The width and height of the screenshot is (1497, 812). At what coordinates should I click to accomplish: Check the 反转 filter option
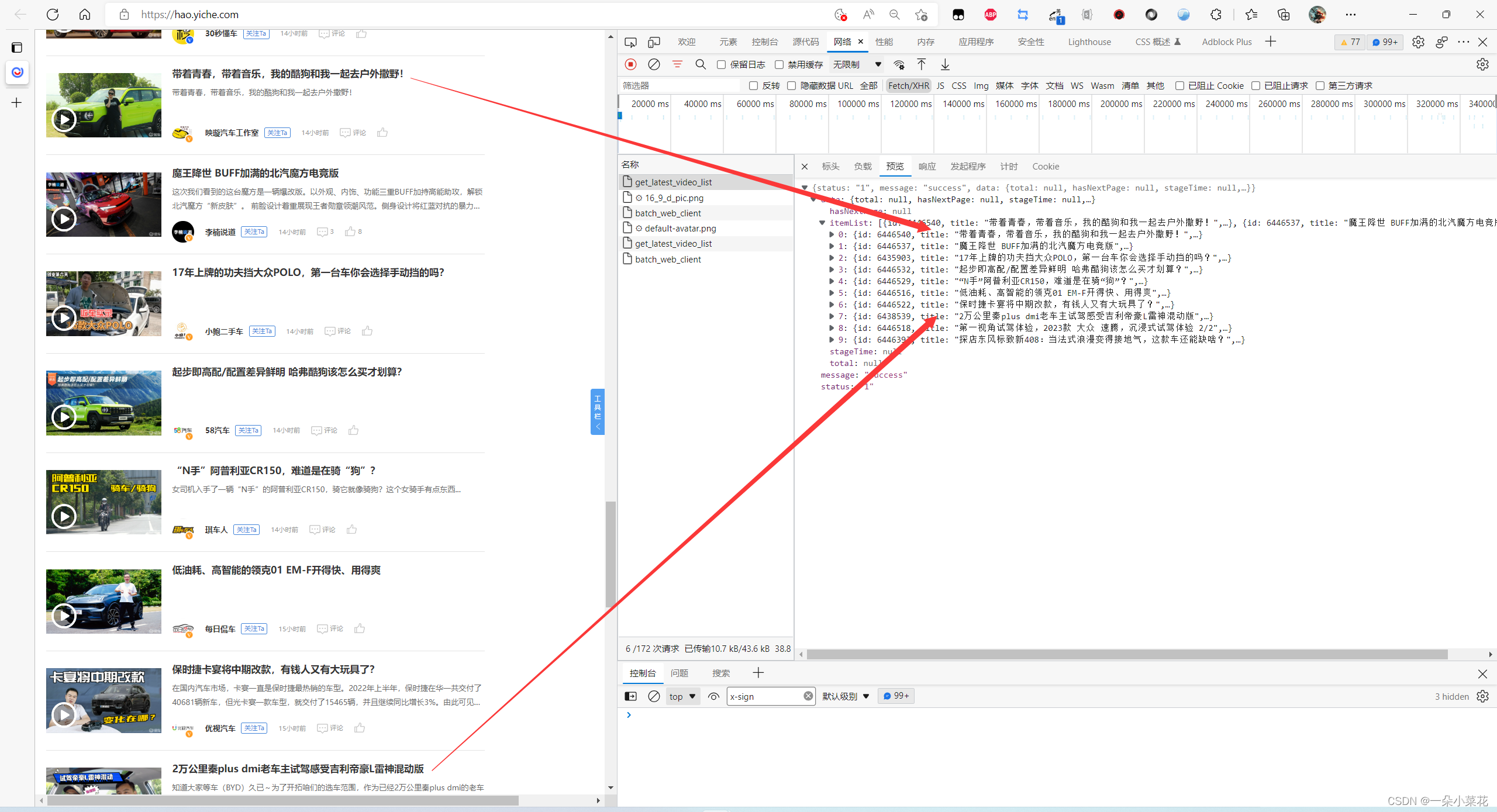click(x=753, y=86)
